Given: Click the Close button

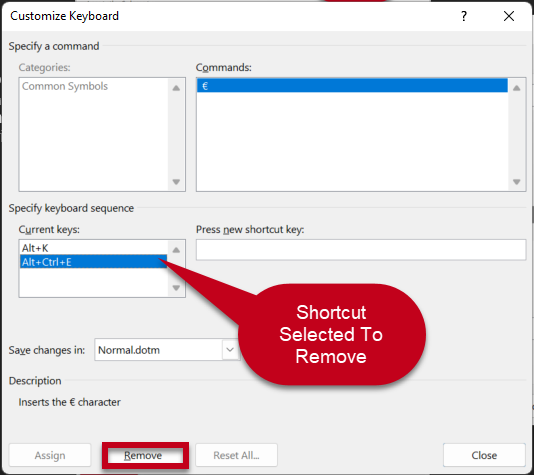Looking at the screenshot, I should click(484, 455).
